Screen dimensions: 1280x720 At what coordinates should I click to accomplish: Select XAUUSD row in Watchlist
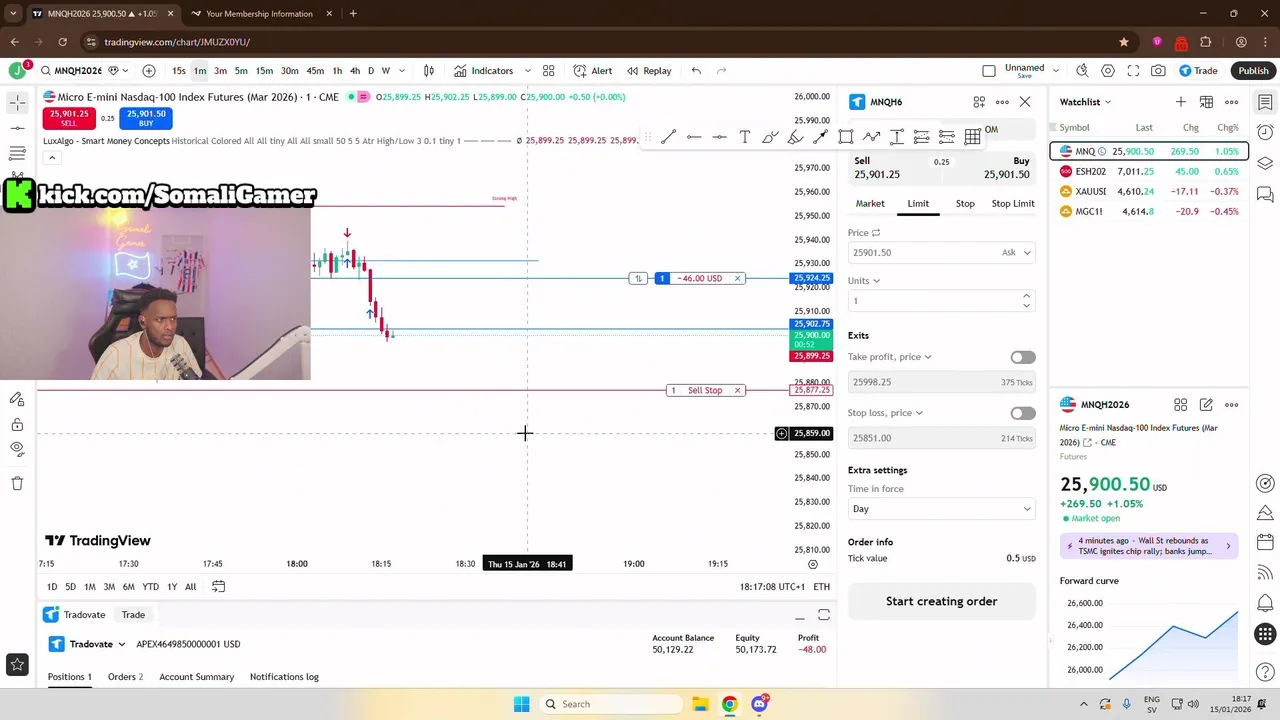(1149, 191)
